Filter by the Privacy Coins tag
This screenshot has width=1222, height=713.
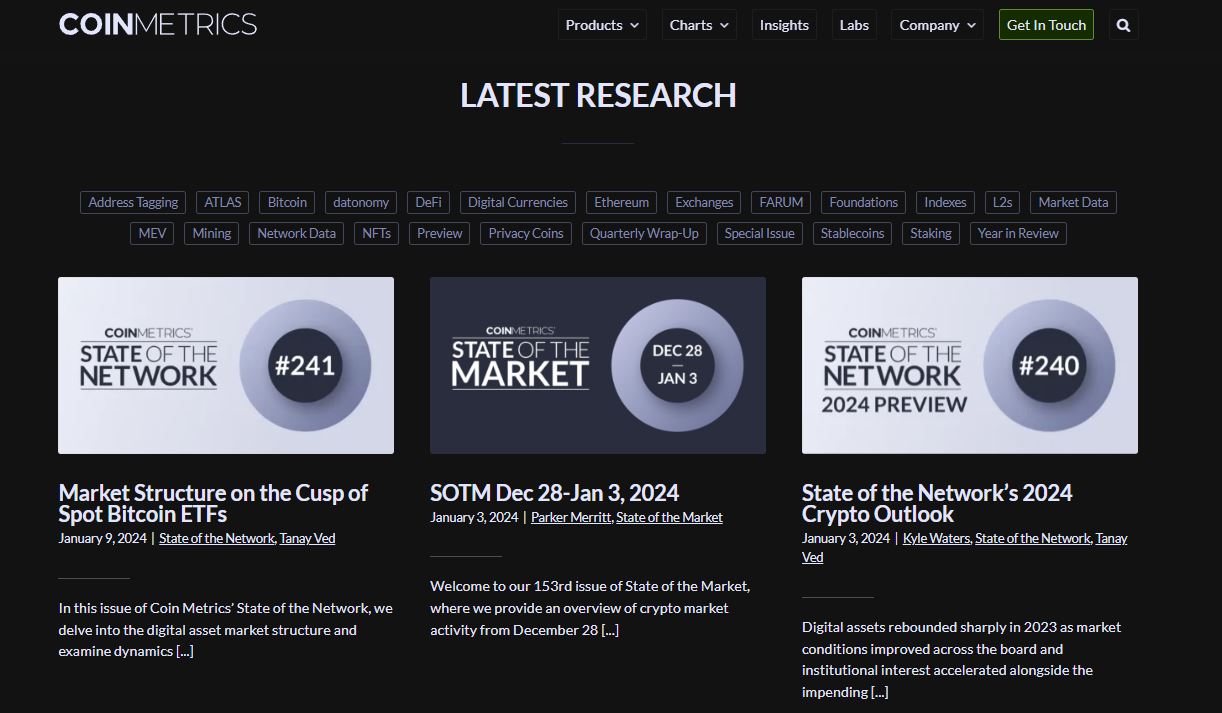[x=526, y=233]
